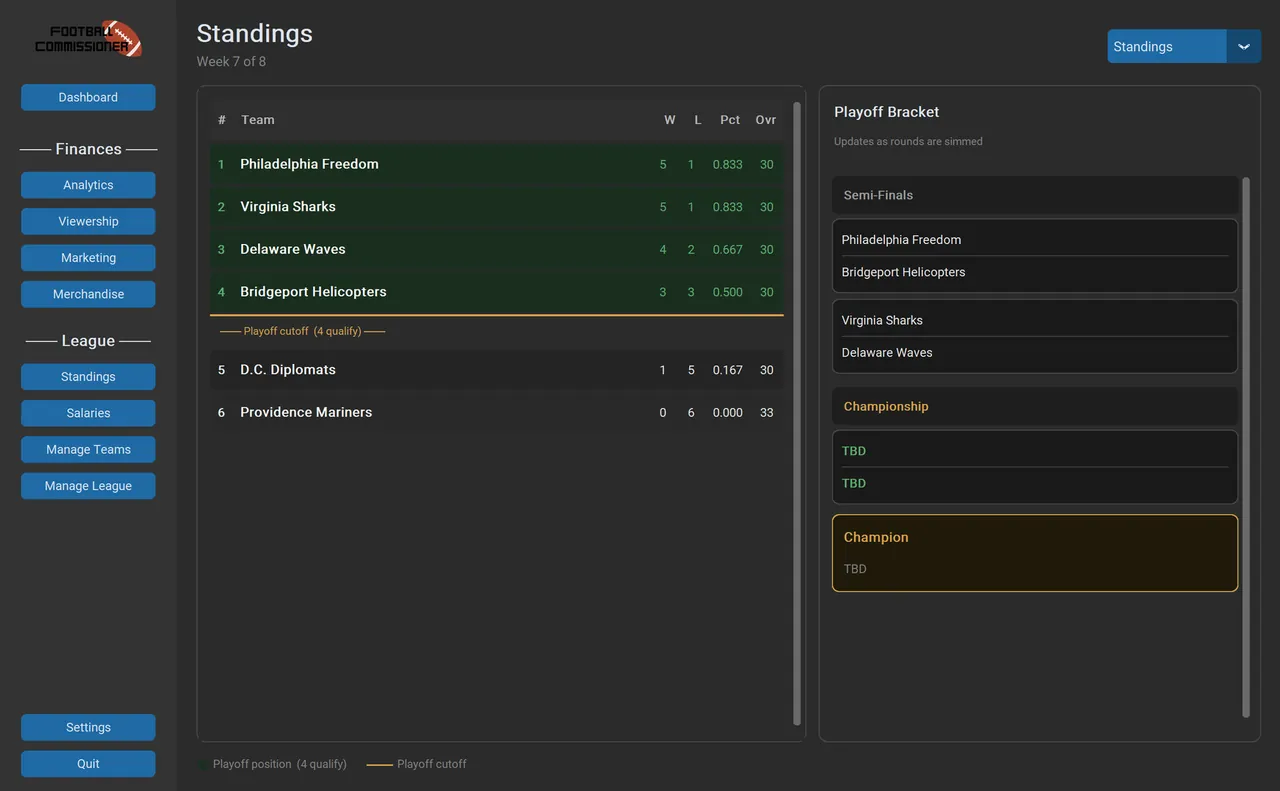Click the Week 7 of 8 subtitle
The image size is (1280, 791).
(231, 62)
